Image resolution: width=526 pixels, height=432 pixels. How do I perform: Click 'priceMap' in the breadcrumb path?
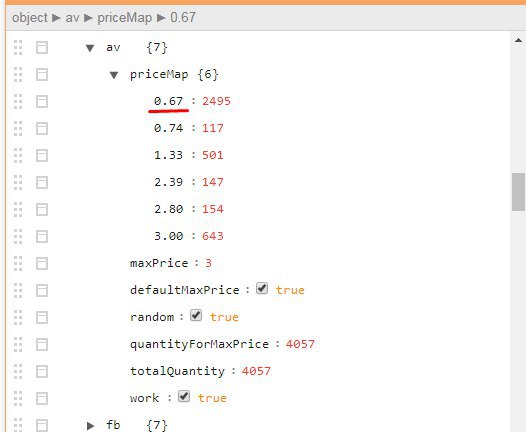coord(124,17)
